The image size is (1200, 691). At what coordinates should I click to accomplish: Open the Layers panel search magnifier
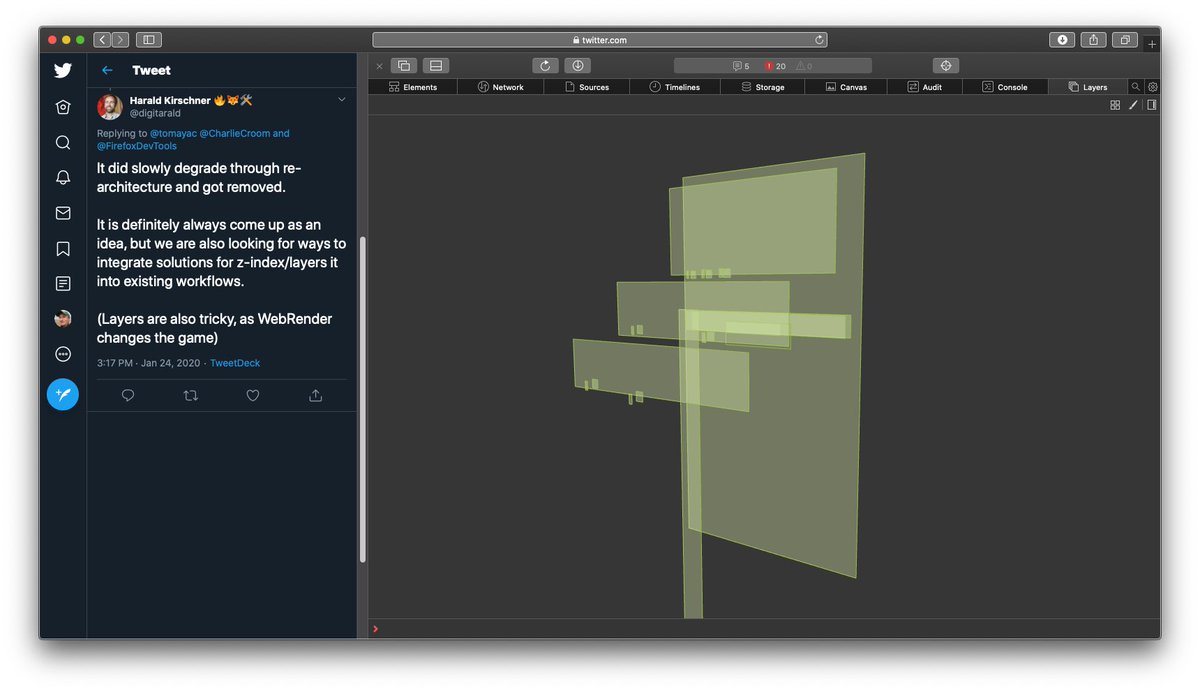click(1137, 87)
